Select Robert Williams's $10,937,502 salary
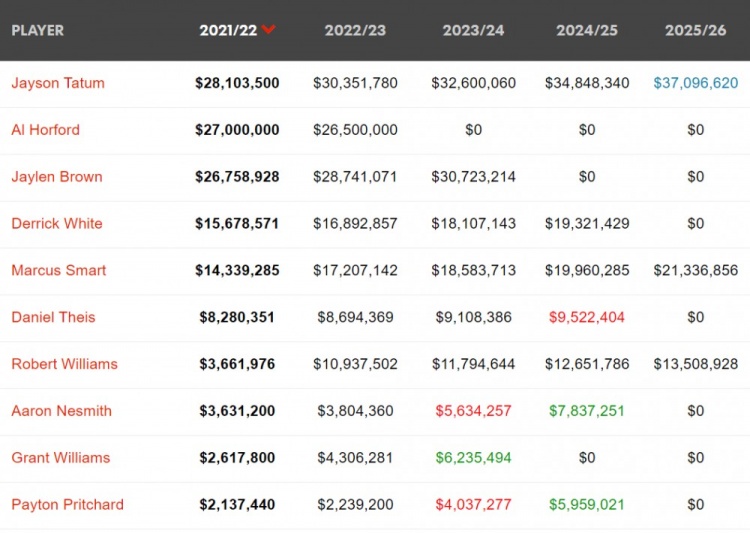Viewport: 750px width, 533px height. click(x=355, y=365)
